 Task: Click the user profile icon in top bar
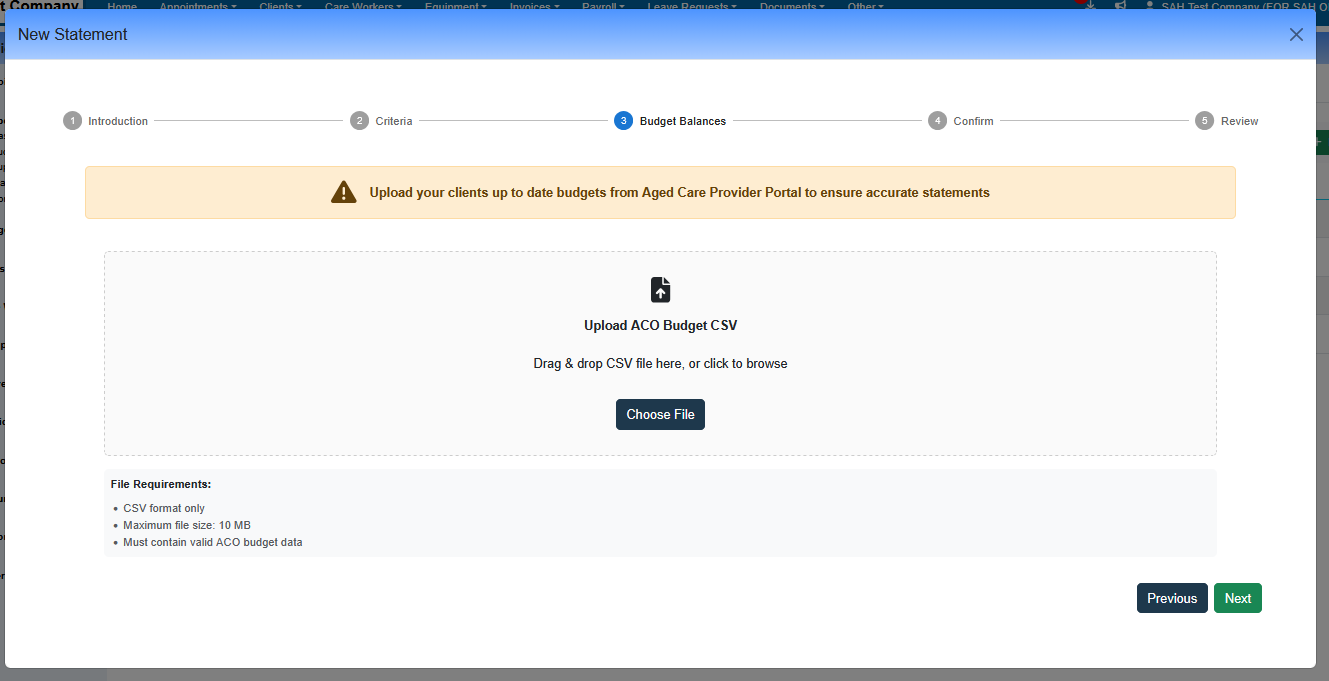1149,6
